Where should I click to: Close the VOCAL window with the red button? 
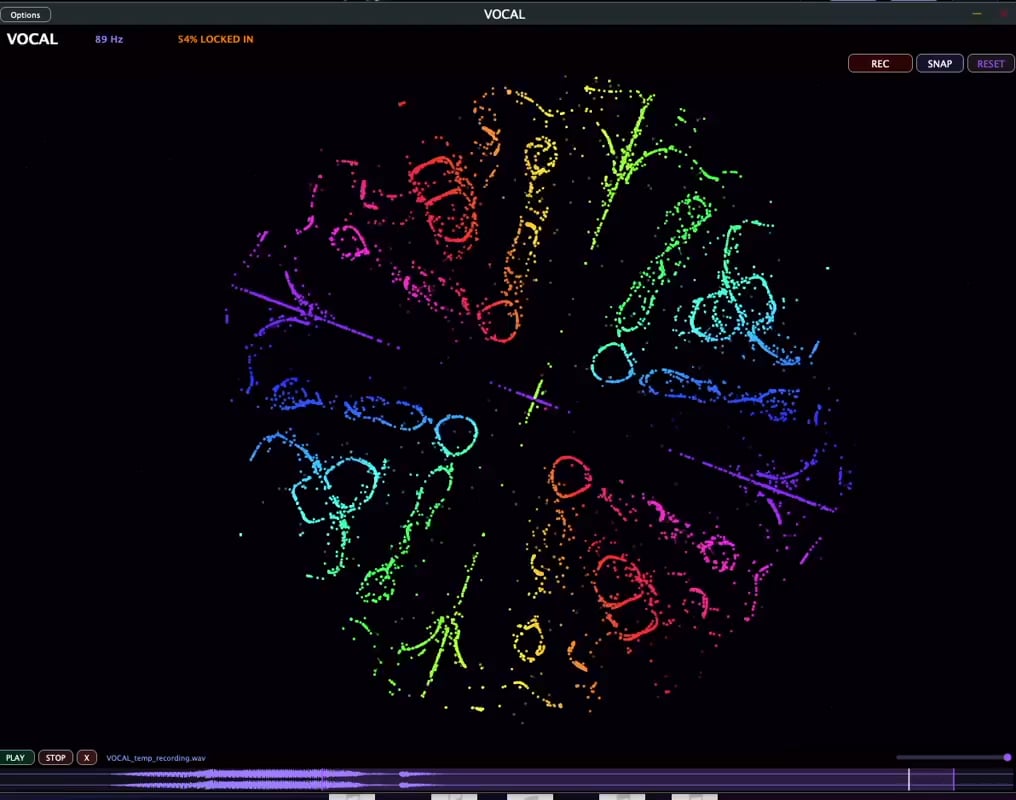tap(1006, 14)
